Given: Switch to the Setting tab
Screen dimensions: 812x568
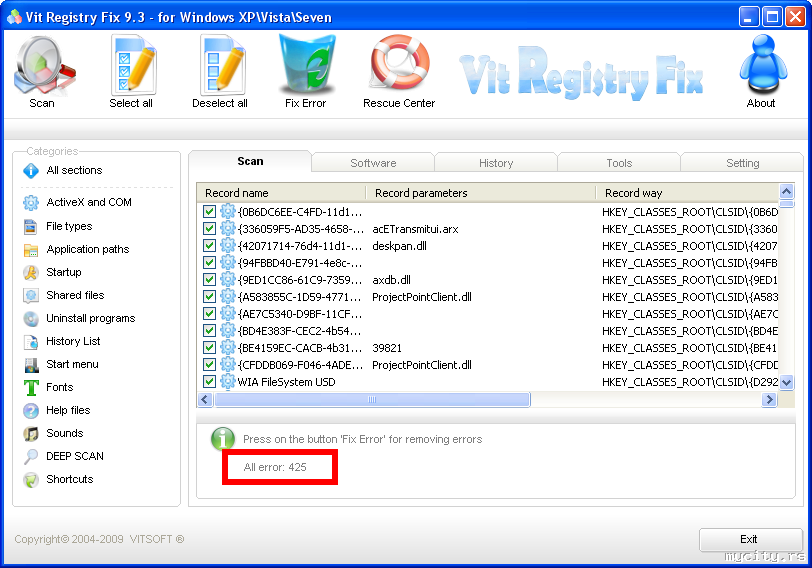Looking at the screenshot, I should pyautogui.click(x=742, y=163).
